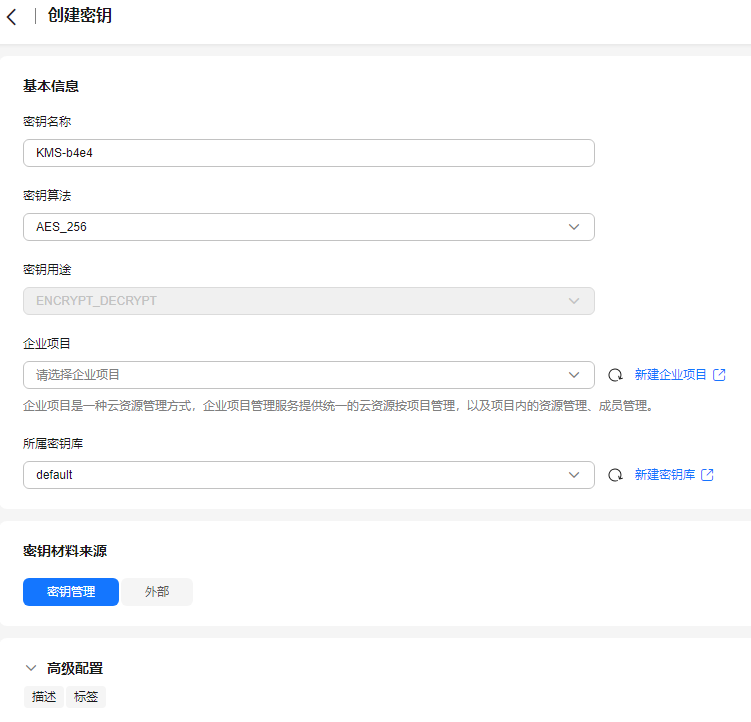Click the 密钥名称 label
Screen dimensions: 751x722
(47, 122)
